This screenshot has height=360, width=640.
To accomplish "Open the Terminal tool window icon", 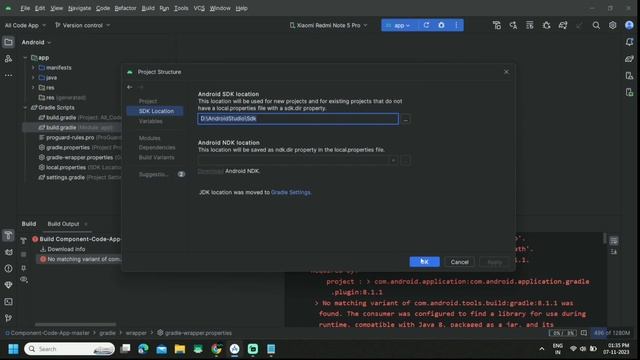I will pos(8,302).
